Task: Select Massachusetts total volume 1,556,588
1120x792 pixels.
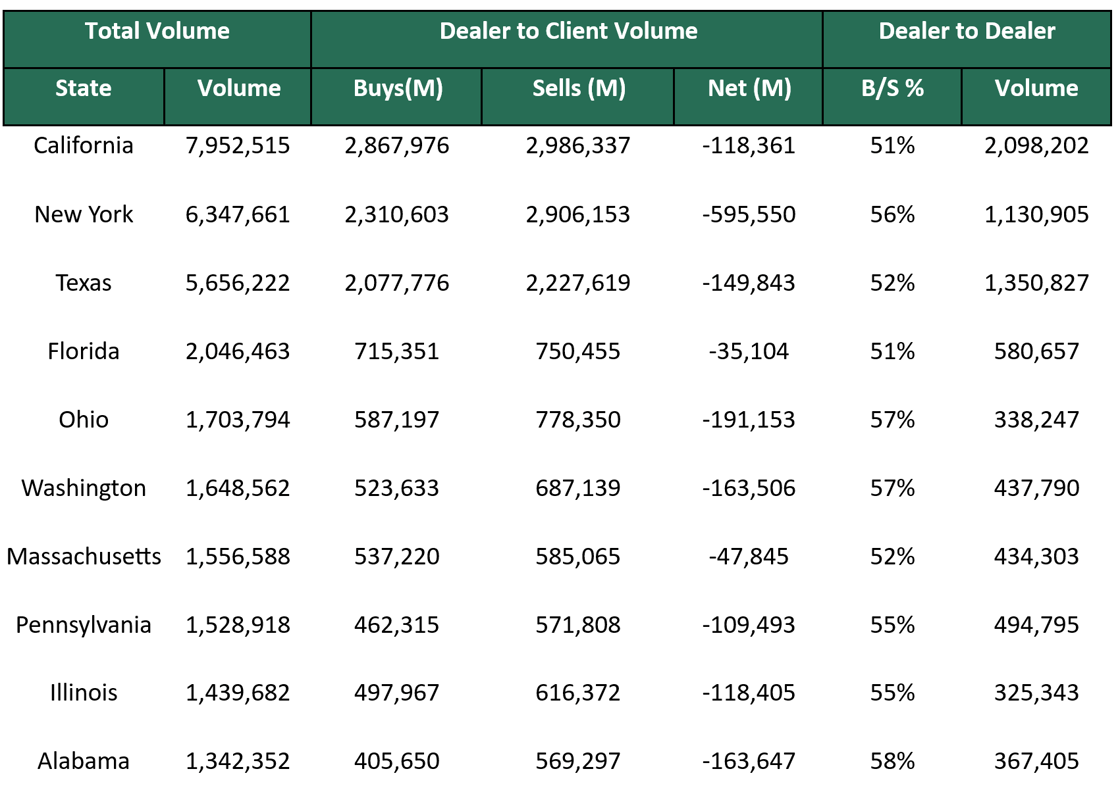Action: (x=238, y=556)
